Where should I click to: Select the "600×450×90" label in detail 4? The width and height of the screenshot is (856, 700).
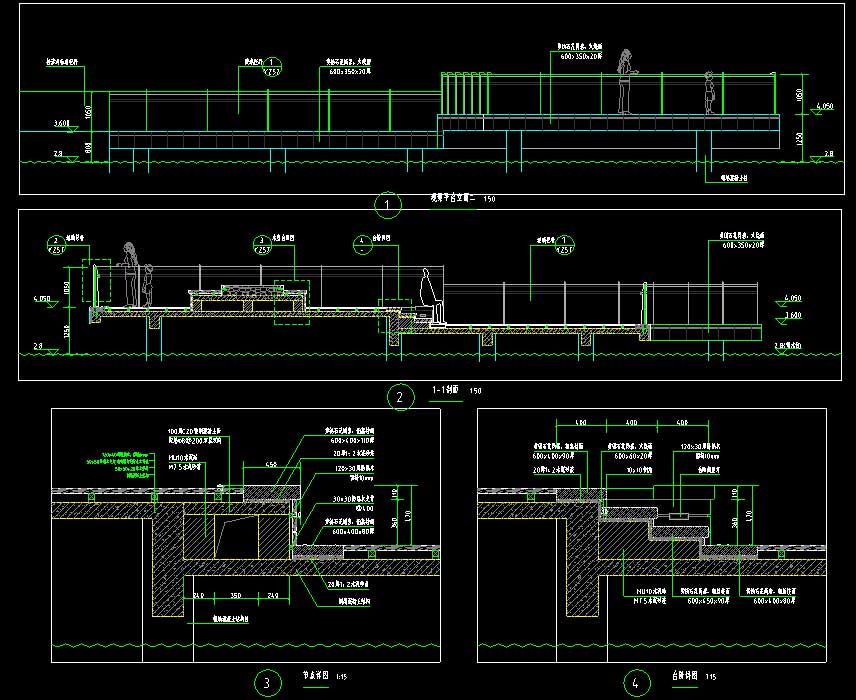click(709, 601)
